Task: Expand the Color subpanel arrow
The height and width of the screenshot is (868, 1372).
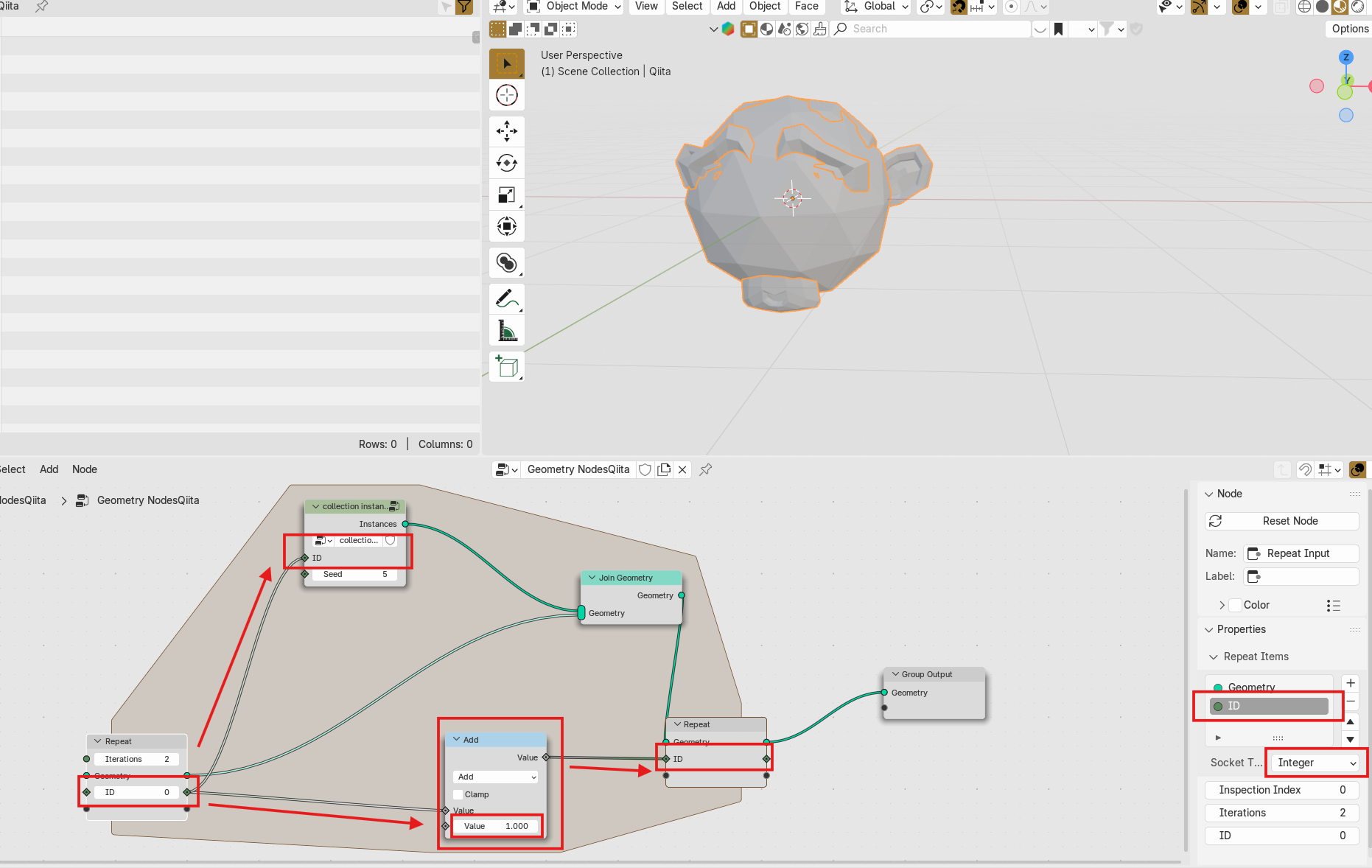Action: tap(1222, 605)
